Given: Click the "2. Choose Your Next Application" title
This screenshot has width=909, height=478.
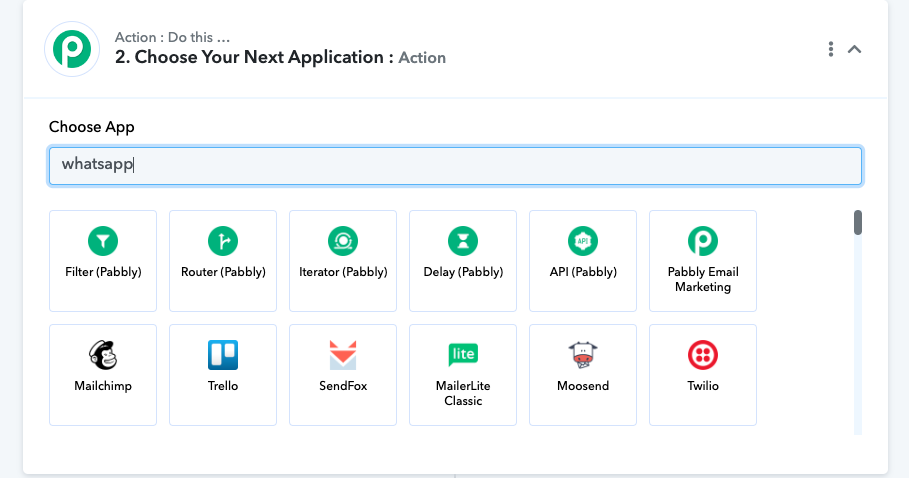Looking at the screenshot, I should tap(249, 57).
